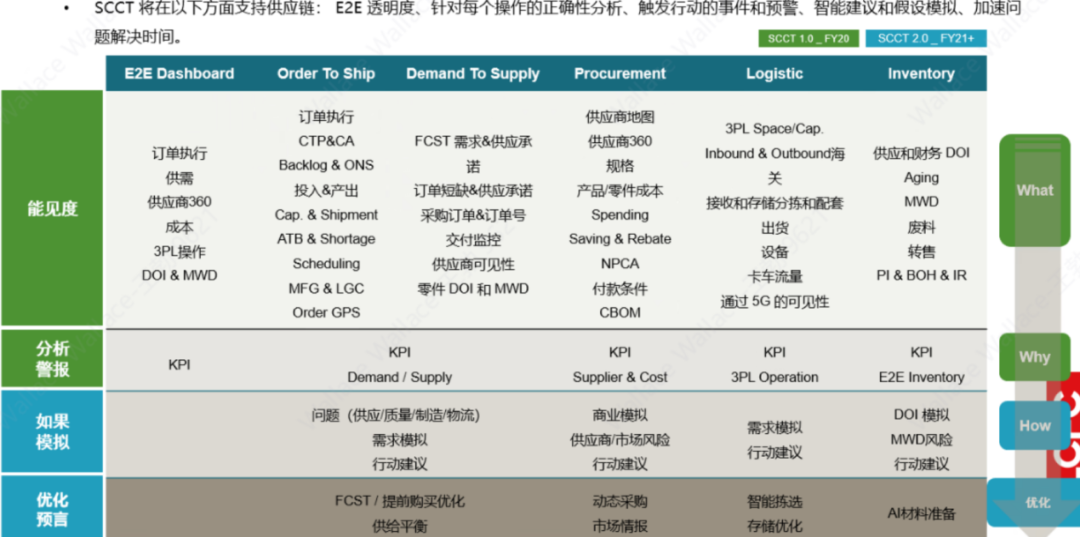Click Cap. & Shipment text

pyautogui.click(x=326, y=215)
